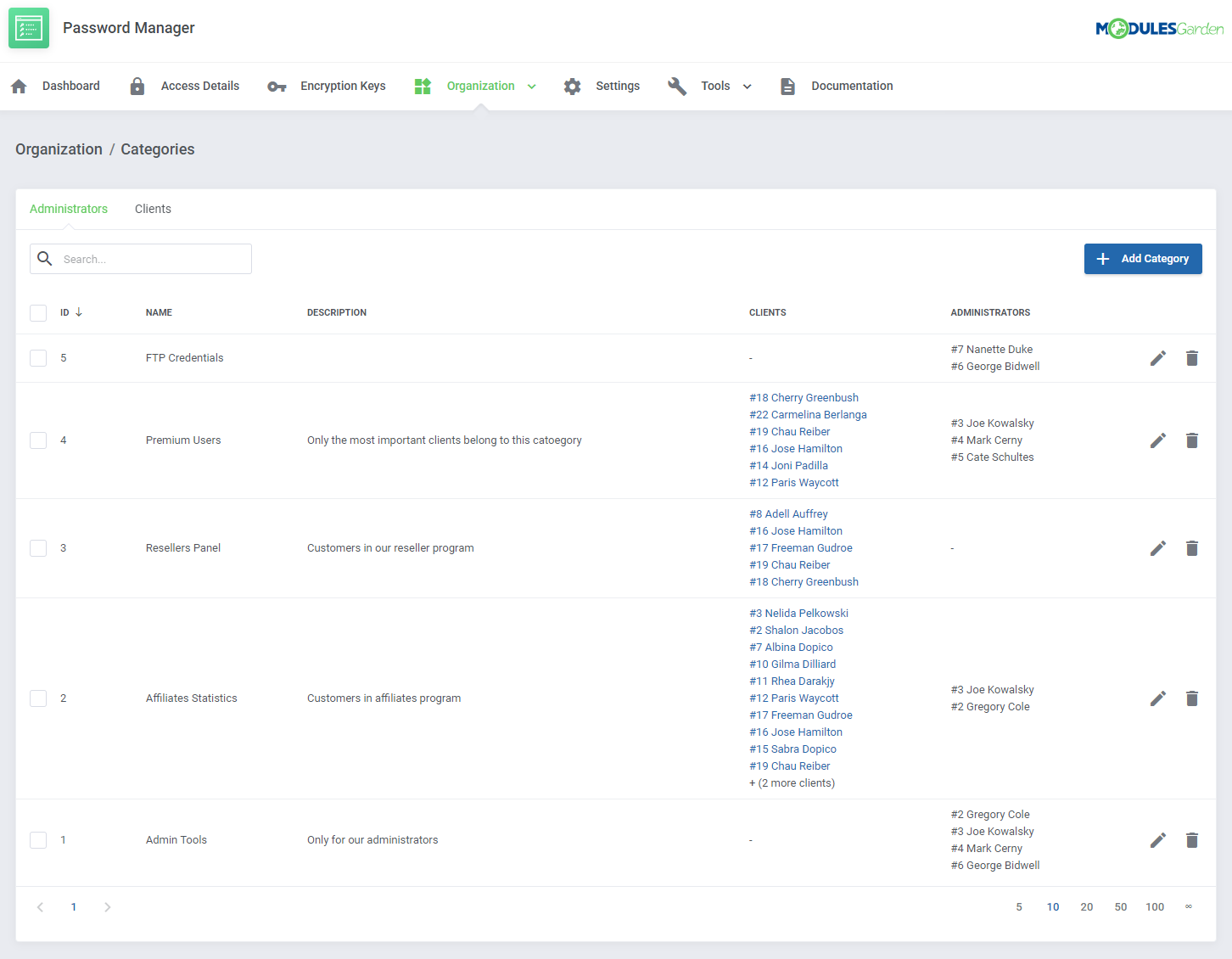The width and height of the screenshot is (1232, 959).
Task: Check the Admin Tools row checkbox
Action: [38, 840]
